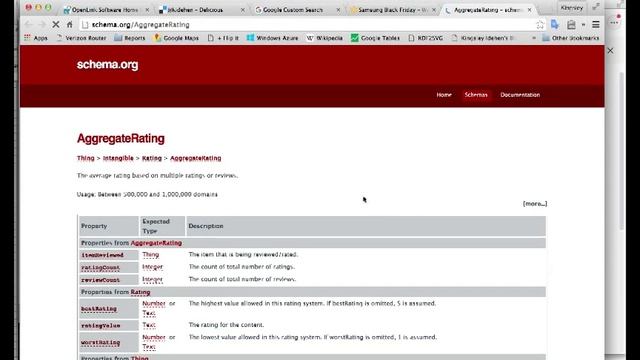Open RDF2SVG bookmark
Screen dimensions: 640x360
[x=426, y=38]
